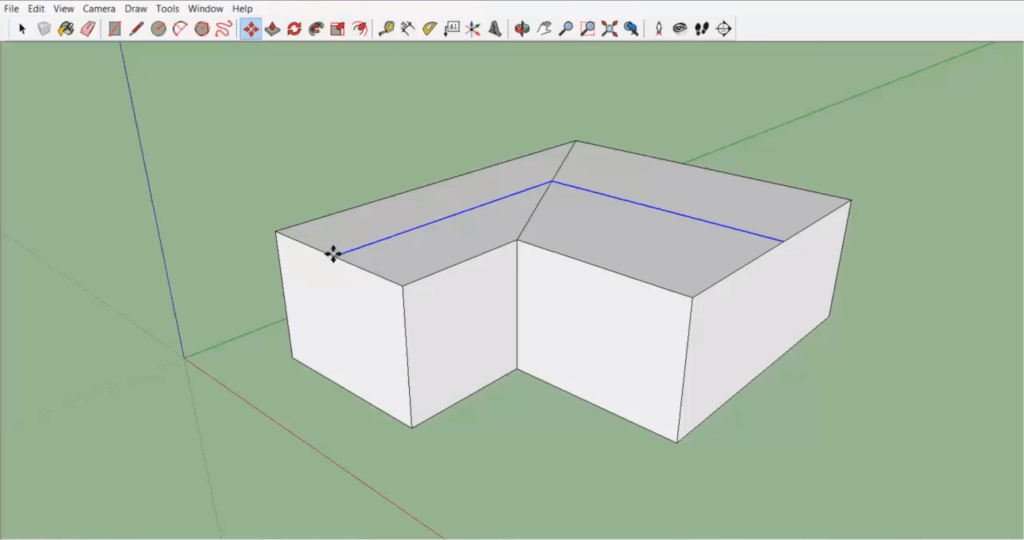Pick the Paint Bucket tool
The image size is (1024, 540).
[65, 29]
